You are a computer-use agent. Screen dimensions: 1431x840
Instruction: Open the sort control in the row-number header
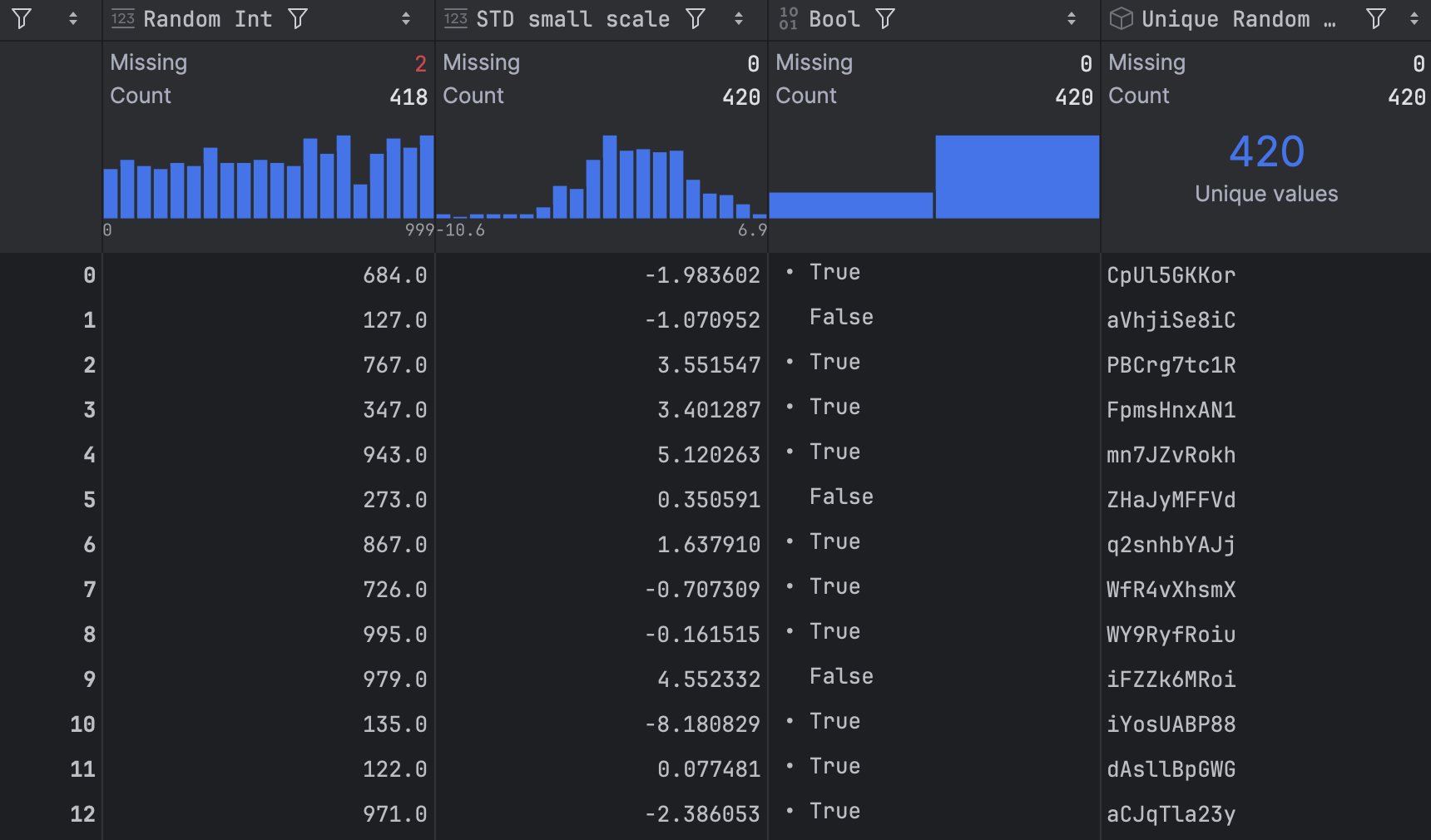[72, 18]
